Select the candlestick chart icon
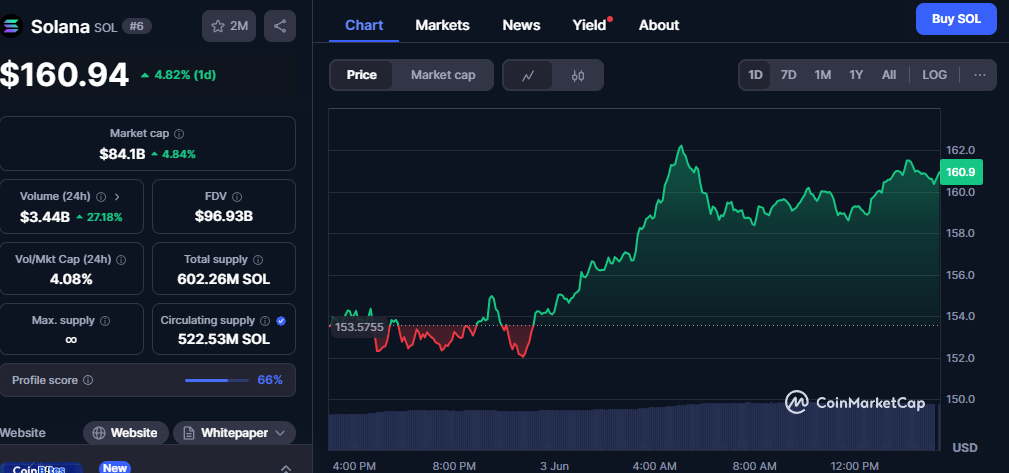This screenshot has height=473, width=1009. [578, 75]
